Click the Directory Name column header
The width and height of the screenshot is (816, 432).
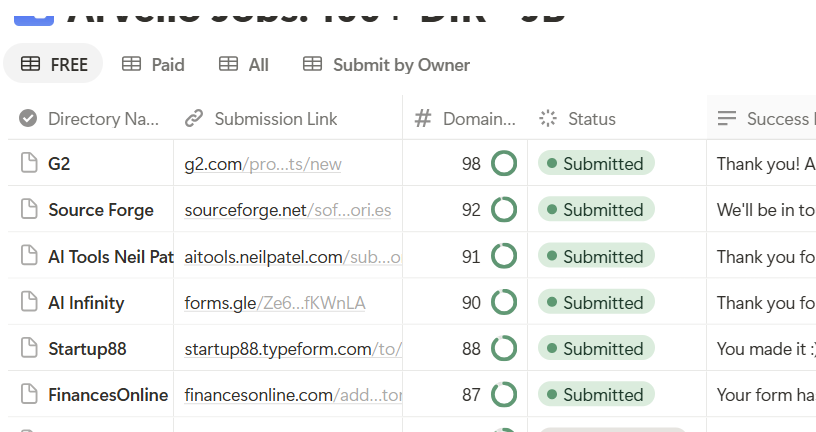91,119
